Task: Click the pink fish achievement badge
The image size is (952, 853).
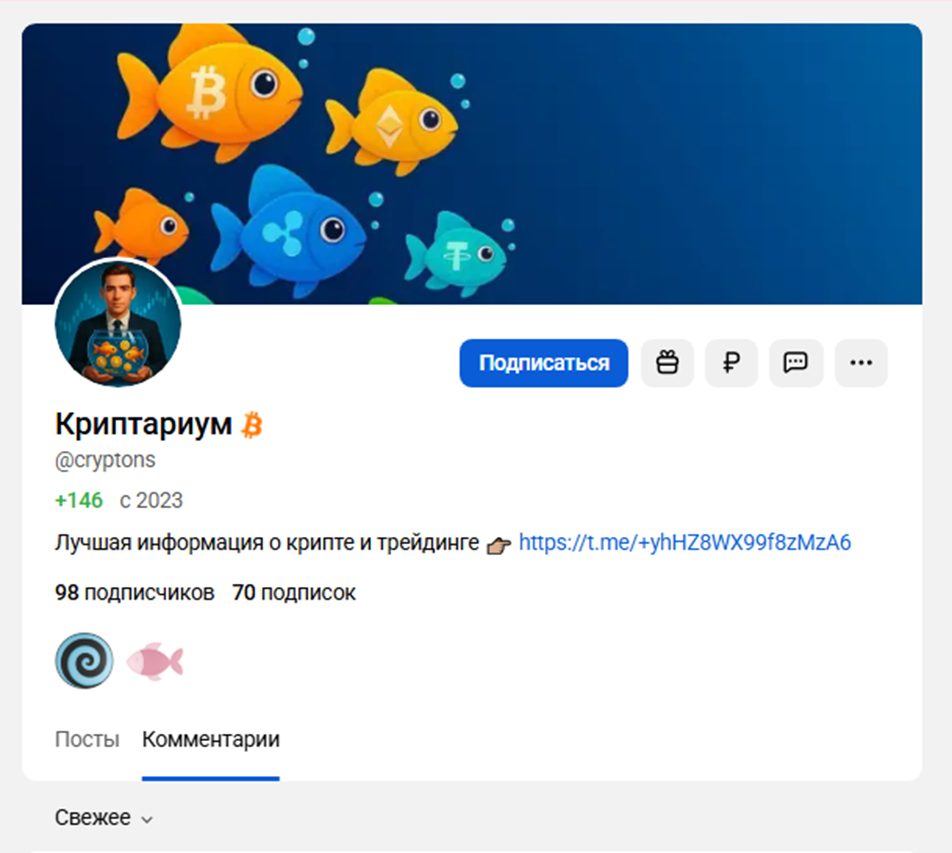Action: 155,661
